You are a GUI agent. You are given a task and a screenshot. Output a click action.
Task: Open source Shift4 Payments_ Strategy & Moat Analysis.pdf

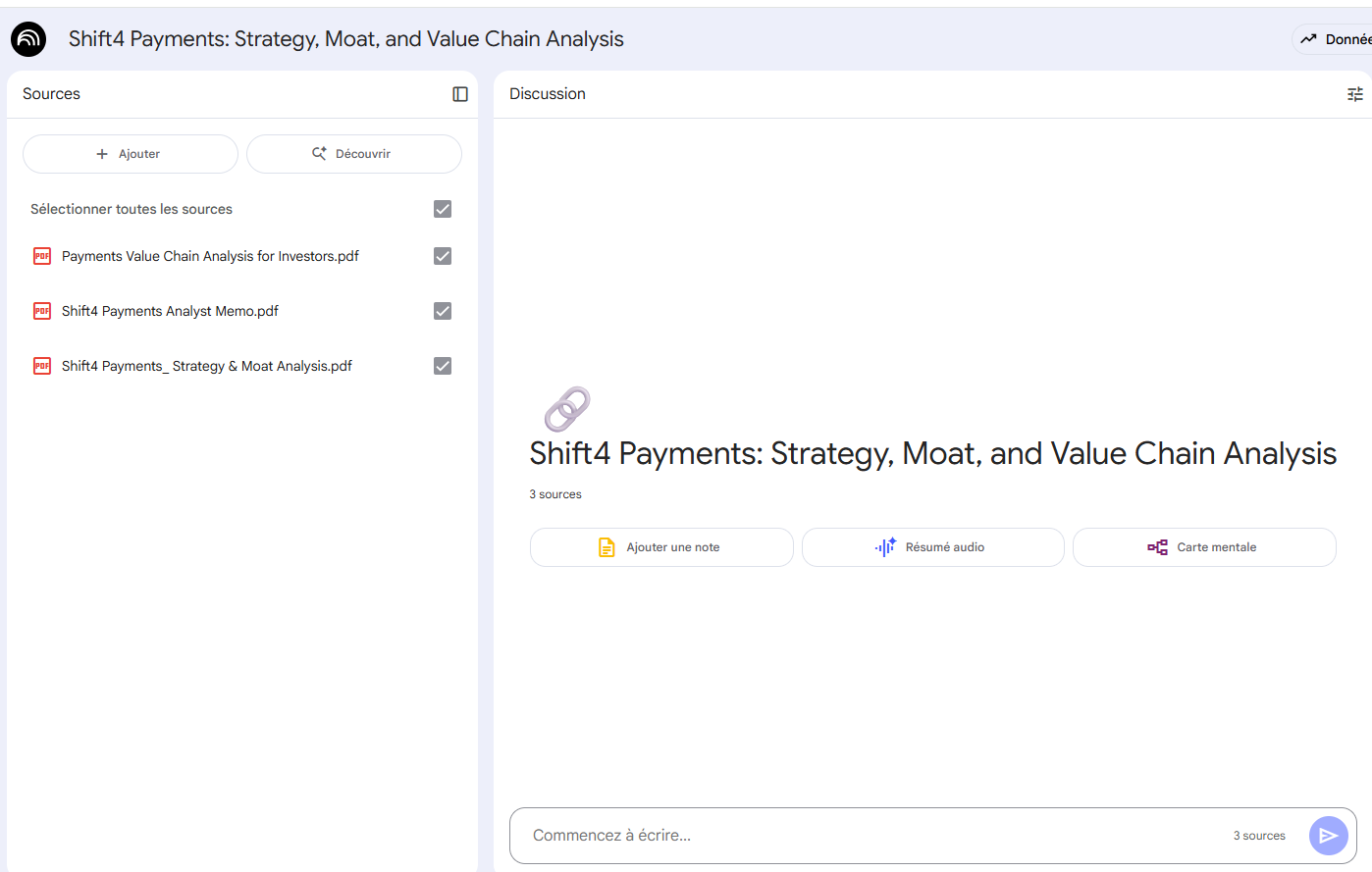(x=207, y=366)
